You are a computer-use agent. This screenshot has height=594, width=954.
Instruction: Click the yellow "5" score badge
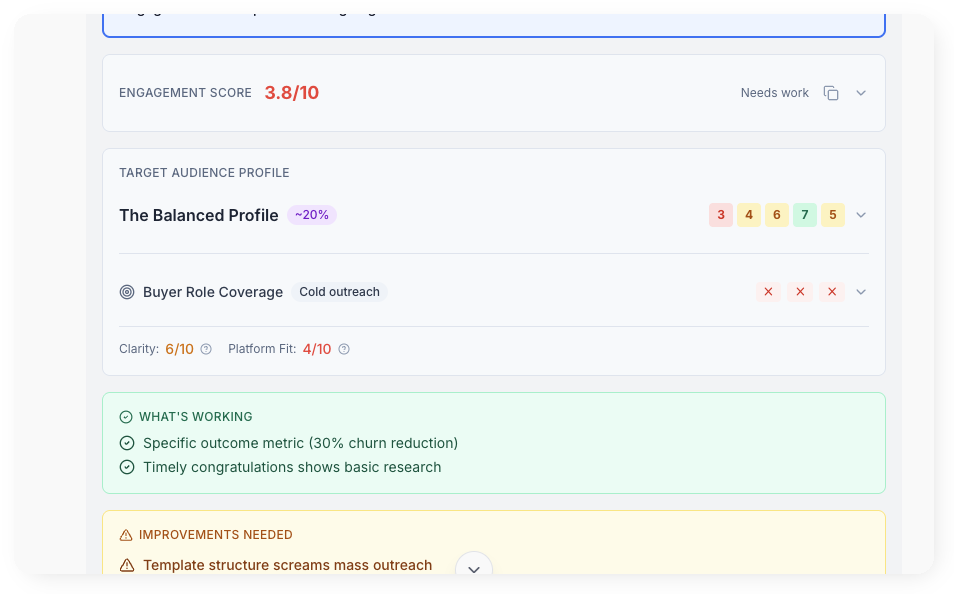coord(833,215)
